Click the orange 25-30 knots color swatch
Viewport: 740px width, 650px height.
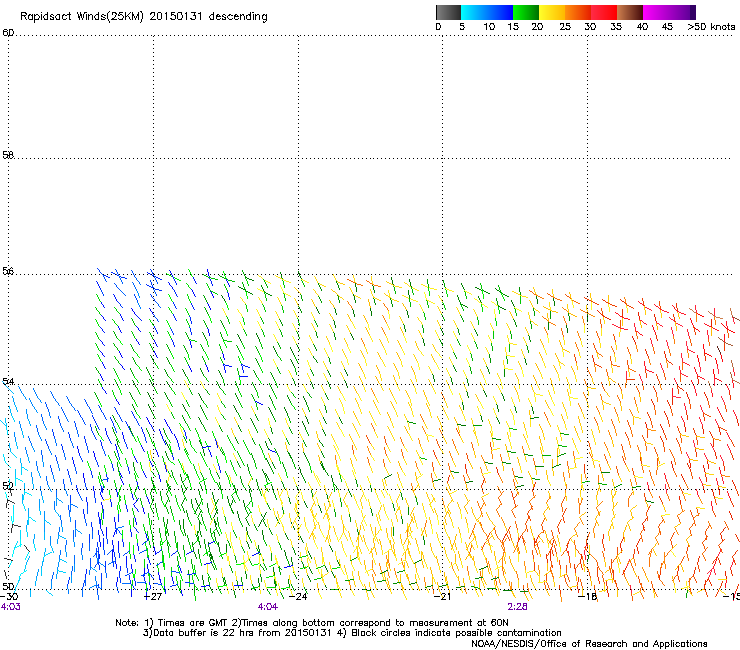coord(578,12)
